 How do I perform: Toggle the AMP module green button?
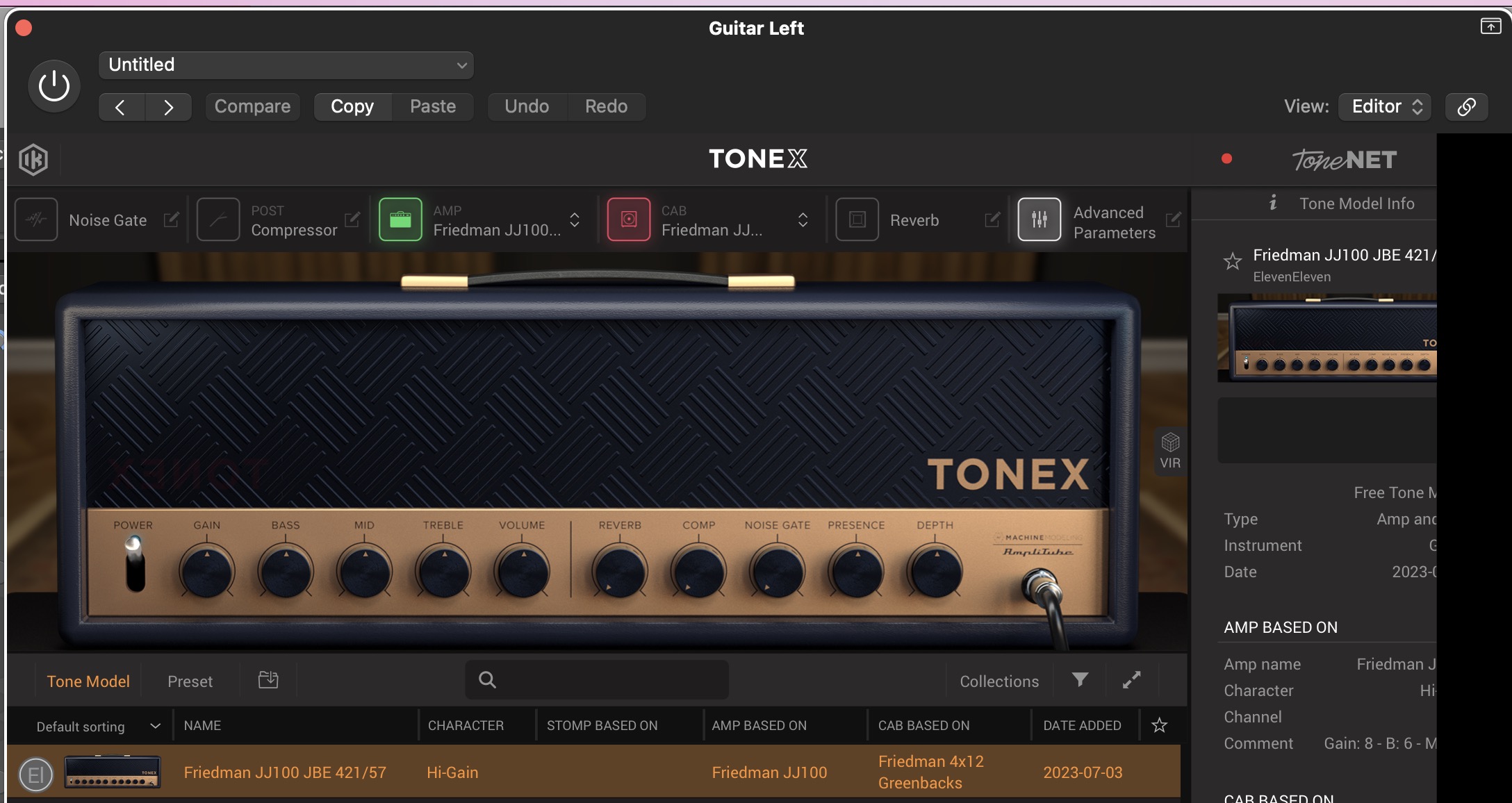pyautogui.click(x=400, y=220)
